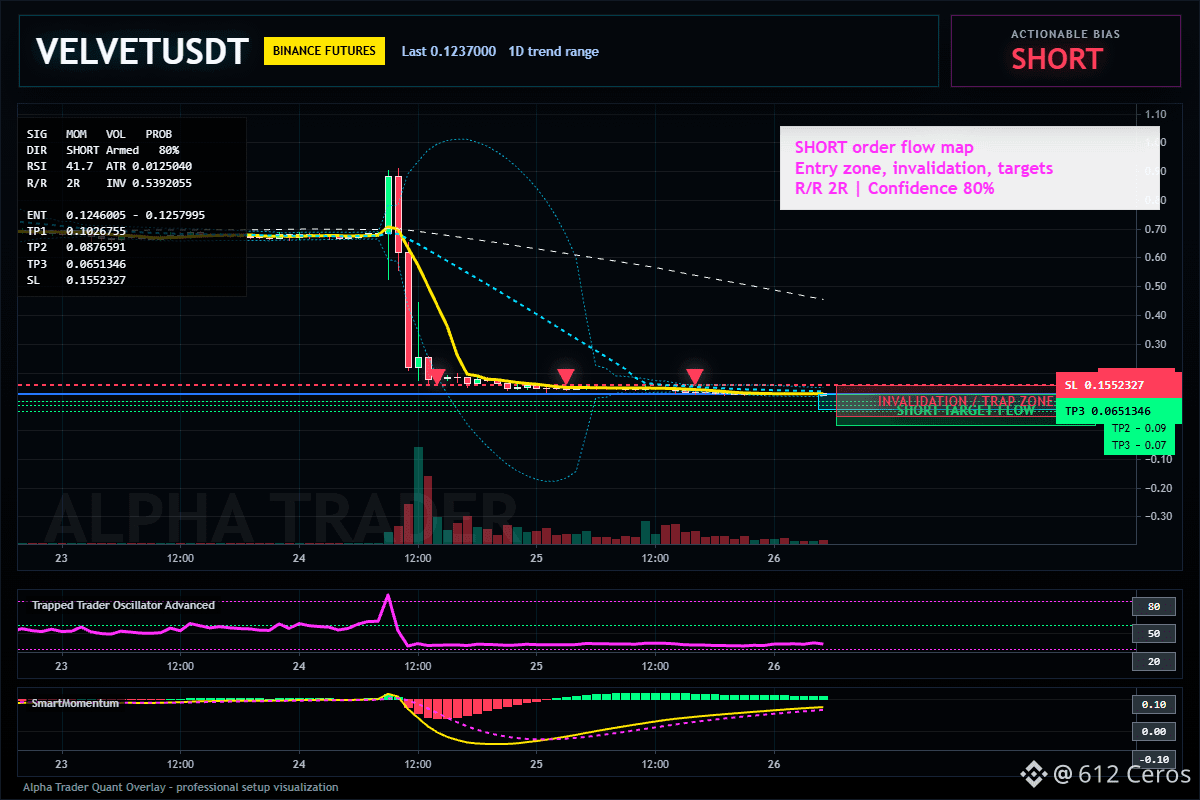Click the oscillator 20 level label
Screen dimensions: 1200x800
[x=1153, y=661]
